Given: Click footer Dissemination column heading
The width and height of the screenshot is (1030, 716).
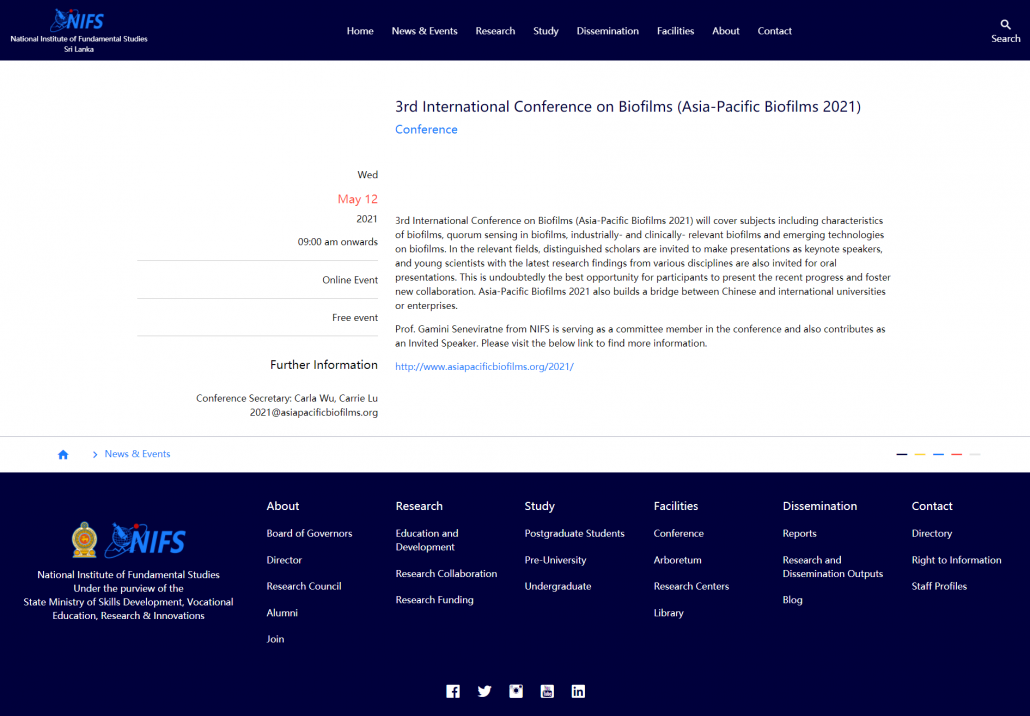Looking at the screenshot, I should pyautogui.click(x=820, y=506).
